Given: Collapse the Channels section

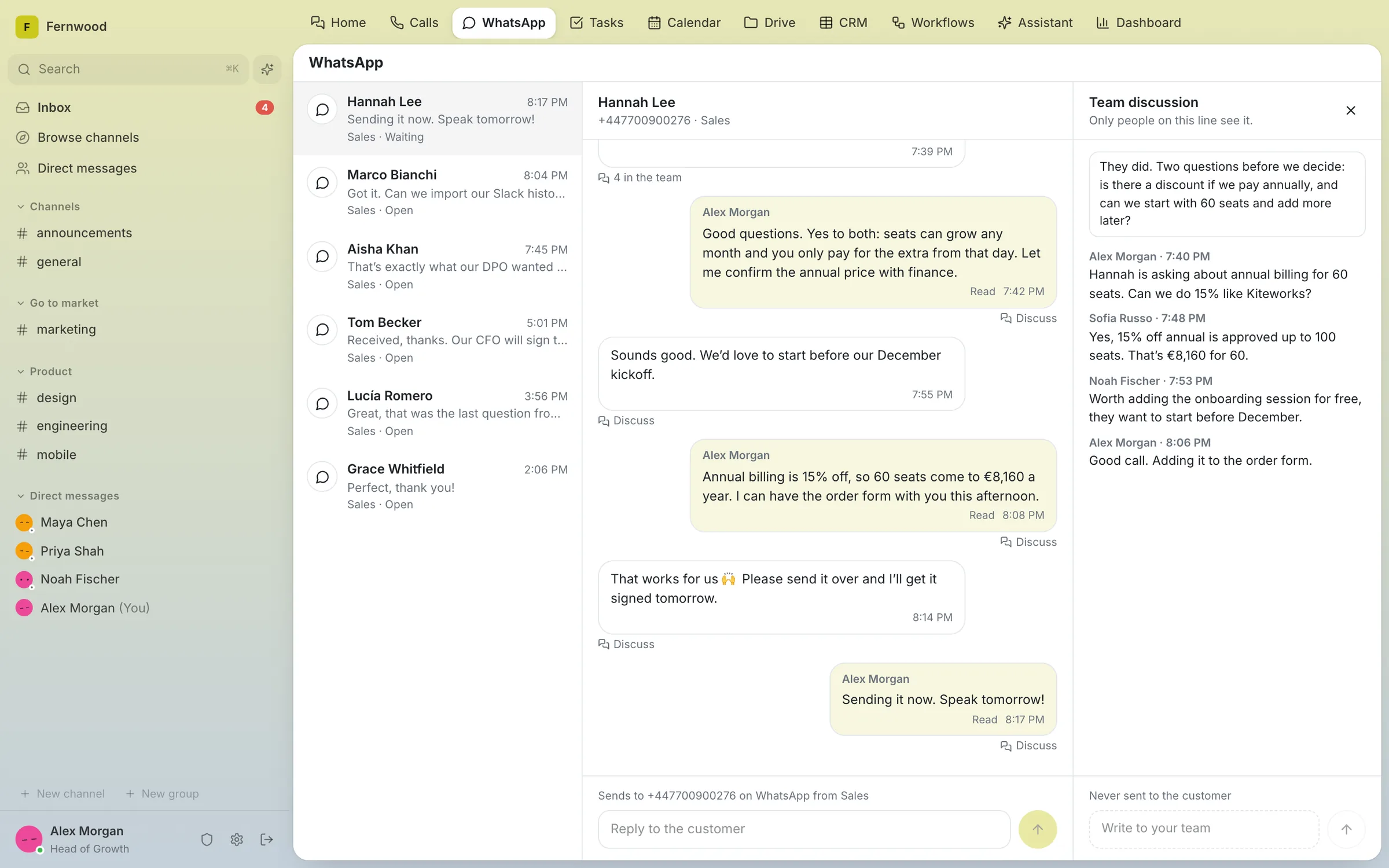Looking at the screenshot, I should 49,207.
